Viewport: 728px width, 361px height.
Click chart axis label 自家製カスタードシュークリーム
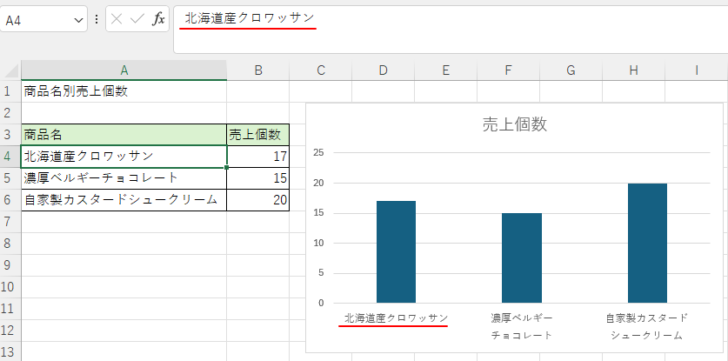[647, 327]
